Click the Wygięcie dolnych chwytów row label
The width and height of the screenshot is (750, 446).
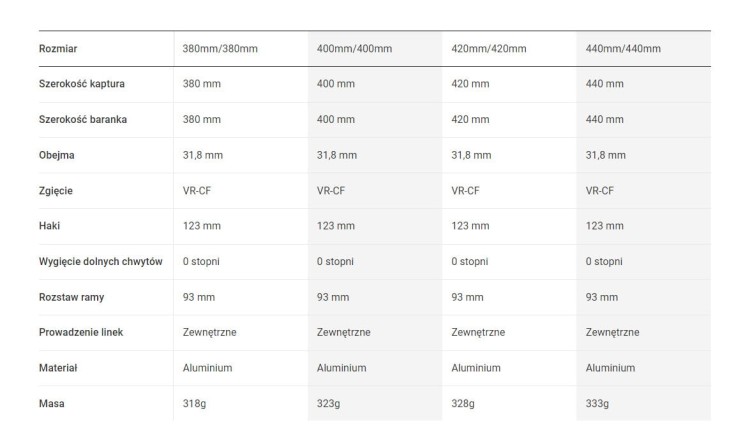click(x=100, y=261)
